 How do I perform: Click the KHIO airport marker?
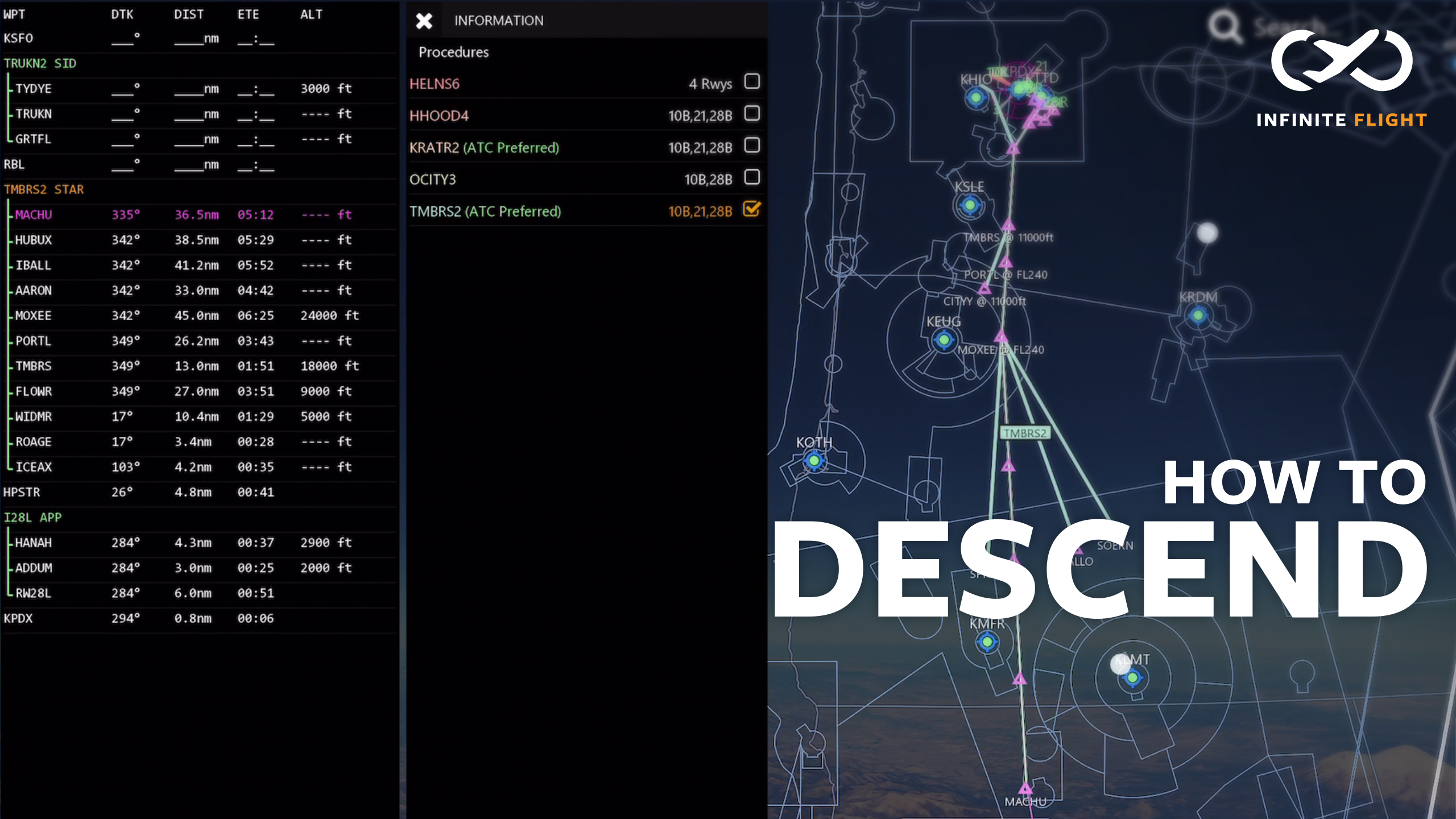[x=977, y=98]
